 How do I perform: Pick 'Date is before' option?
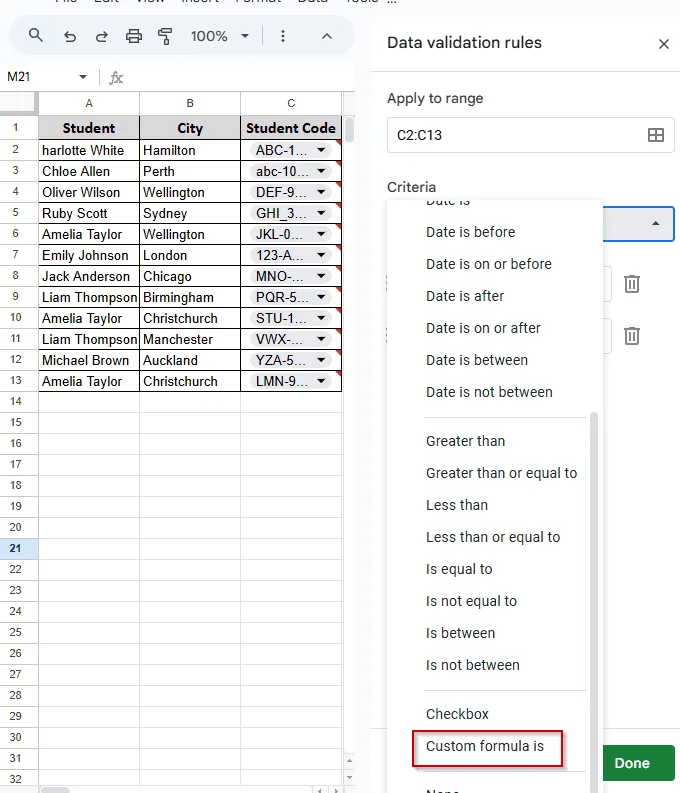tap(470, 232)
